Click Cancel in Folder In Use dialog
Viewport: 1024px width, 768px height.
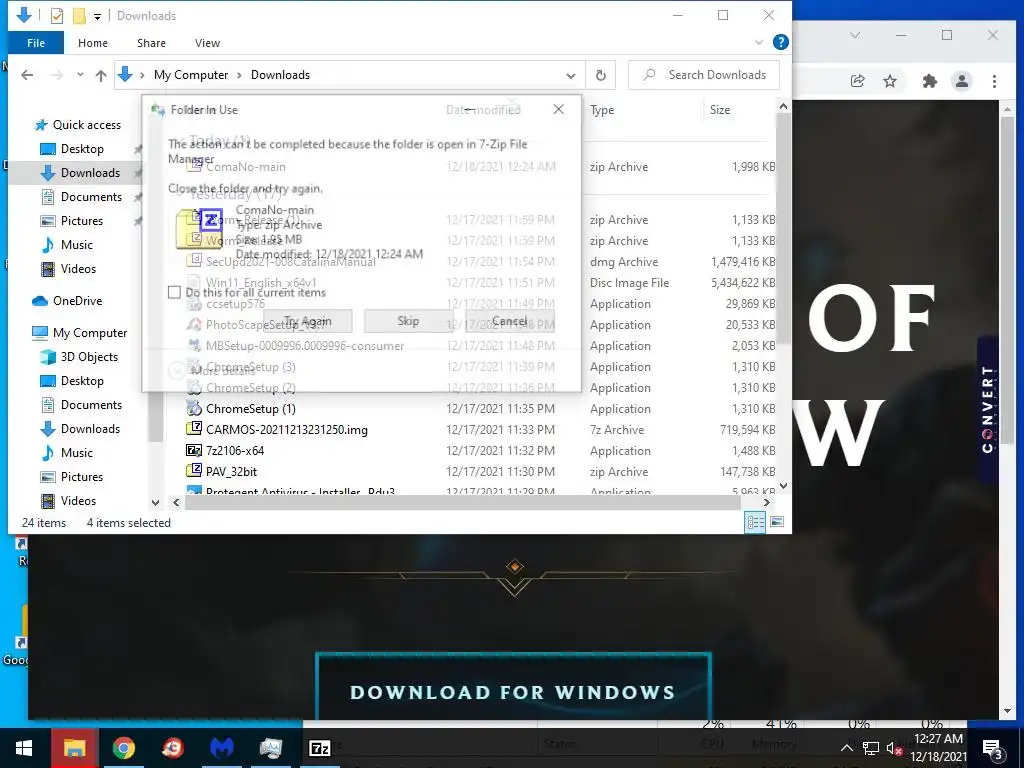click(x=510, y=321)
